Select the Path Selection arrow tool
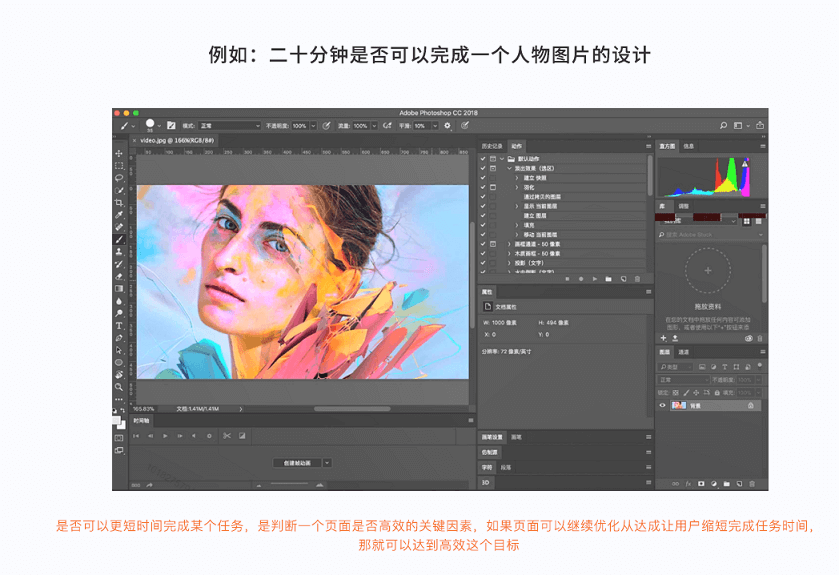 point(119,350)
